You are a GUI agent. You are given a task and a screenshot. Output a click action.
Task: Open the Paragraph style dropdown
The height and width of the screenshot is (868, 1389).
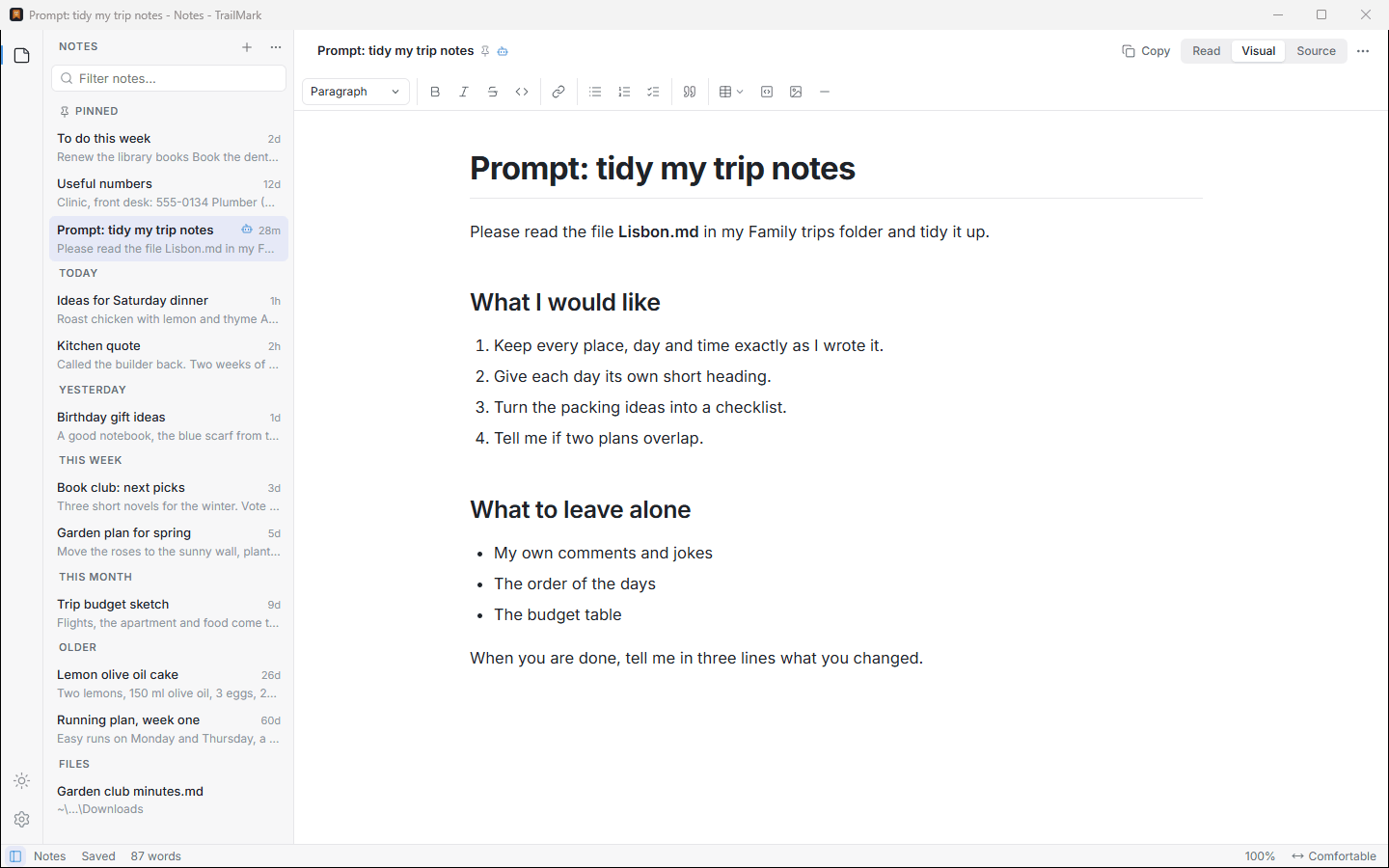[356, 92]
